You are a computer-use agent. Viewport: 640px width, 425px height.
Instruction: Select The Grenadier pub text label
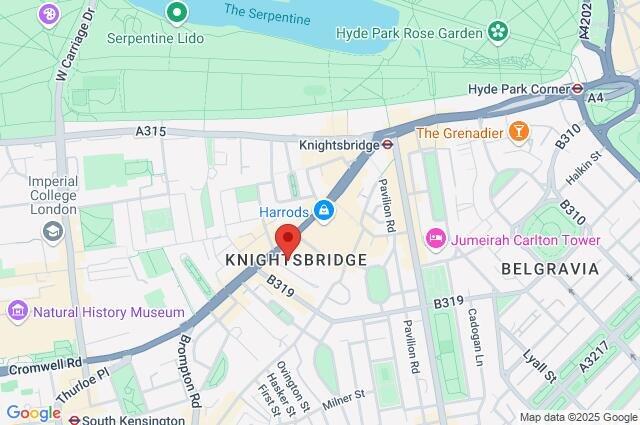click(x=460, y=133)
